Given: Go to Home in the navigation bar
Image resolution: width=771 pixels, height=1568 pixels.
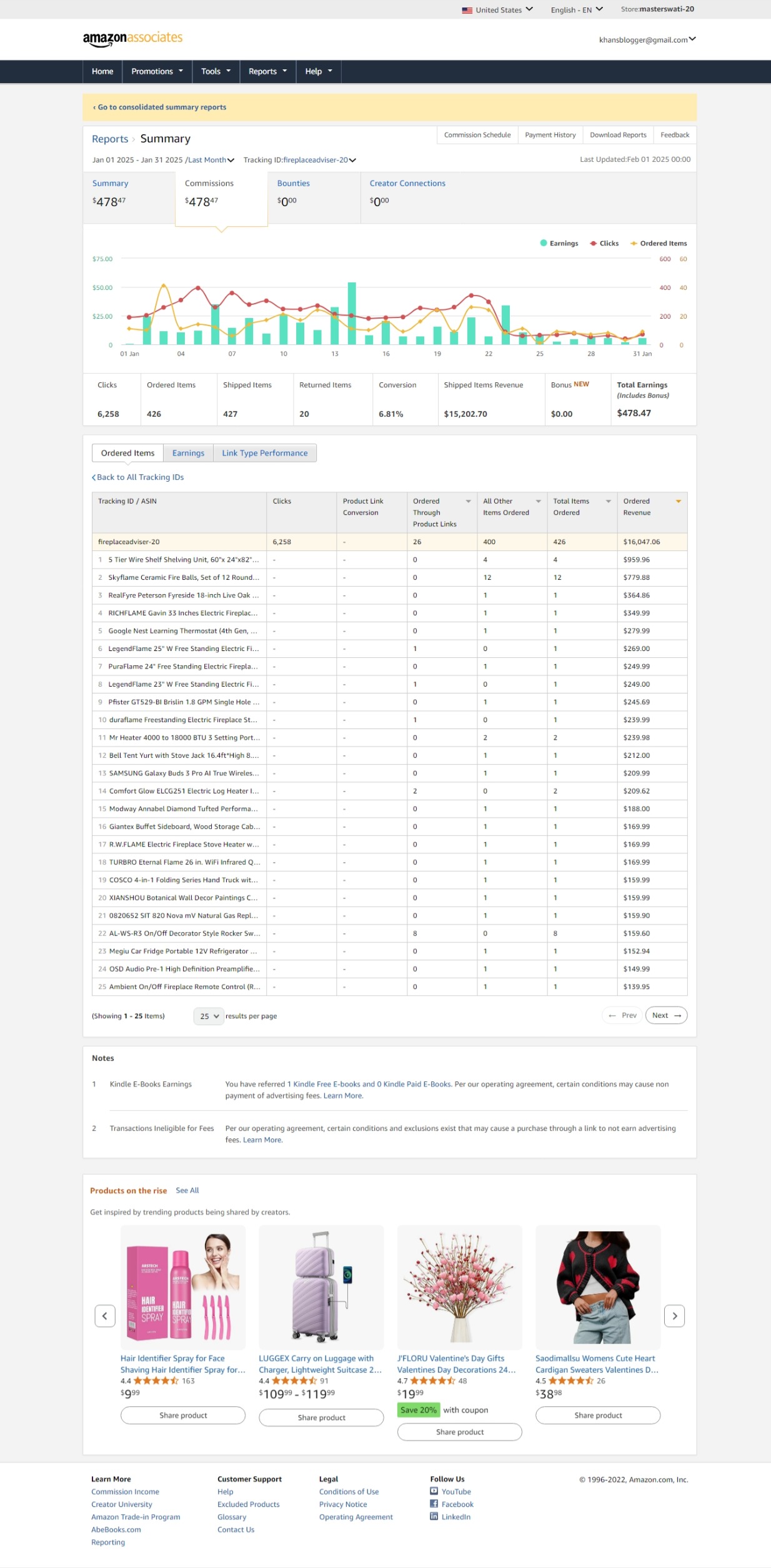Looking at the screenshot, I should tap(102, 71).
